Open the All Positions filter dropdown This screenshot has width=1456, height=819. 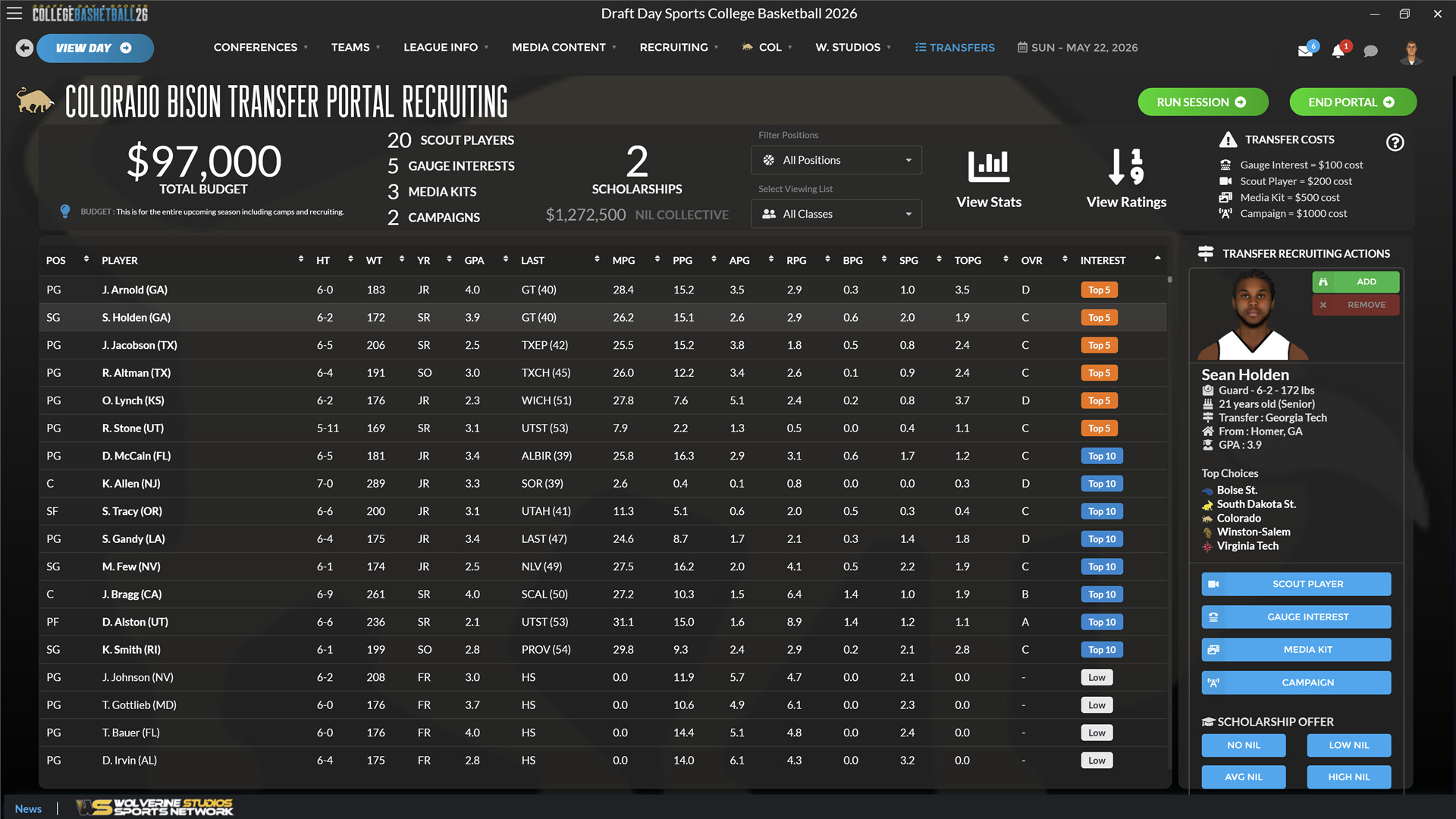click(836, 160)
